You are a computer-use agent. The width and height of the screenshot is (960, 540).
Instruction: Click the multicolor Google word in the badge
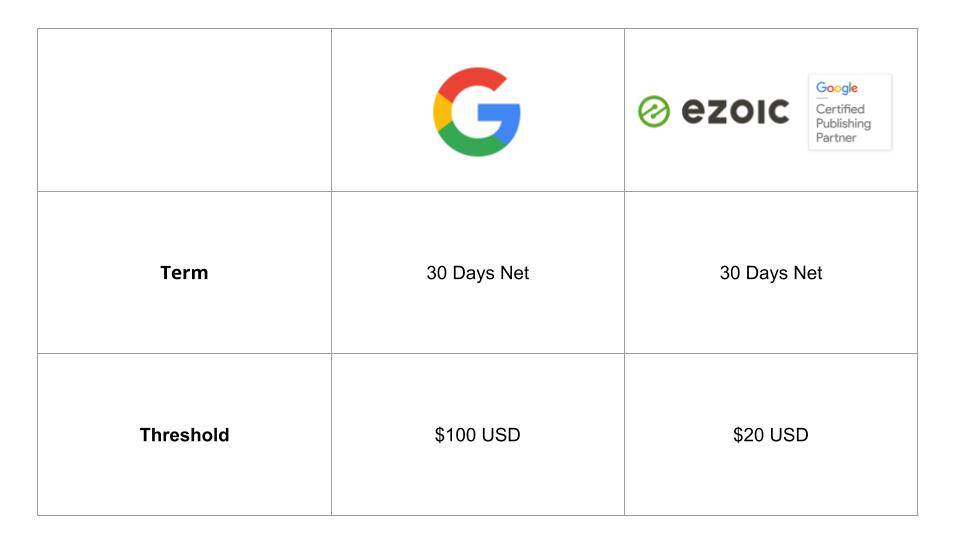(x=836, y=88)
